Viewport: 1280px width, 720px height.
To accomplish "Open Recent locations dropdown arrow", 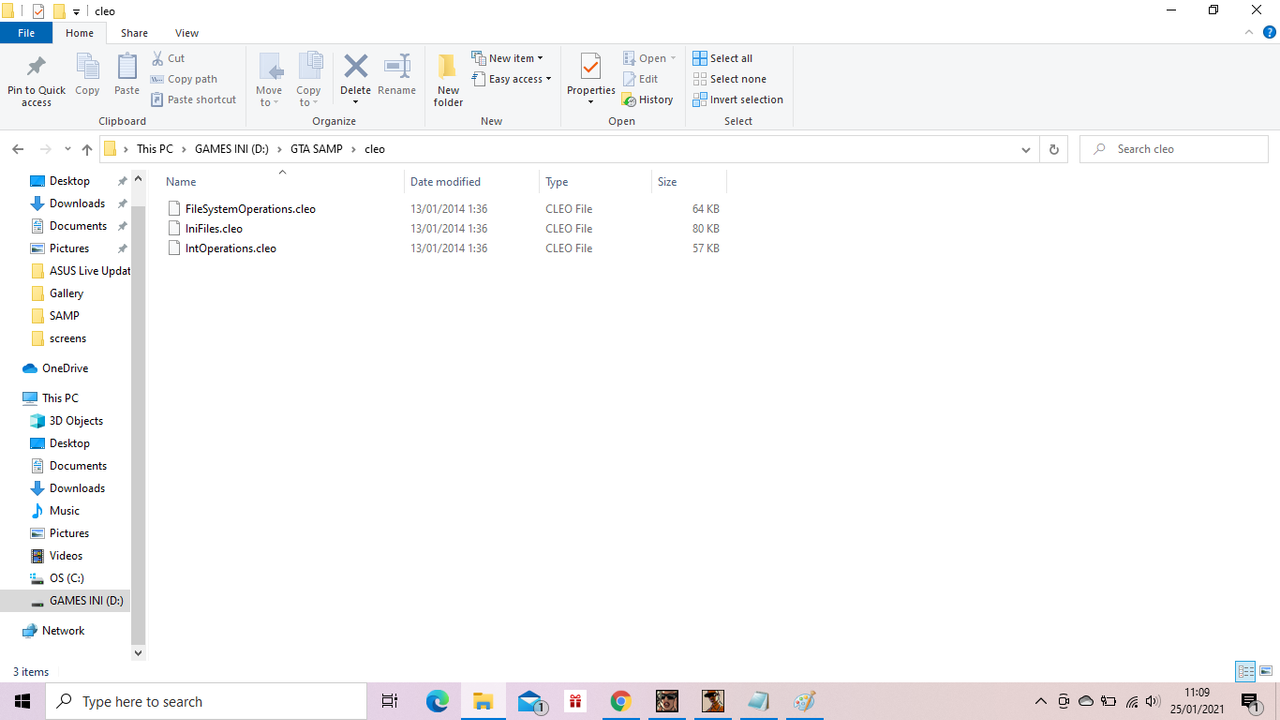I will point(67,149).
